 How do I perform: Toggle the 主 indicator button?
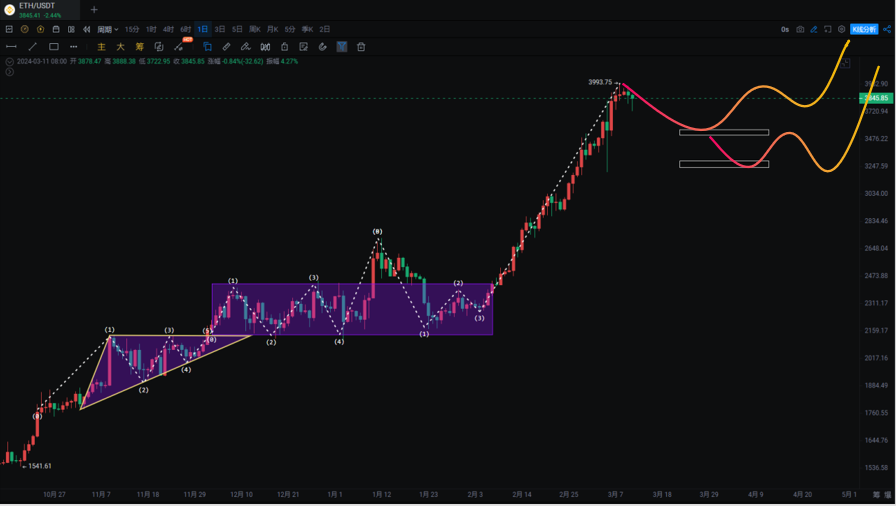click(x=101, y=47)
